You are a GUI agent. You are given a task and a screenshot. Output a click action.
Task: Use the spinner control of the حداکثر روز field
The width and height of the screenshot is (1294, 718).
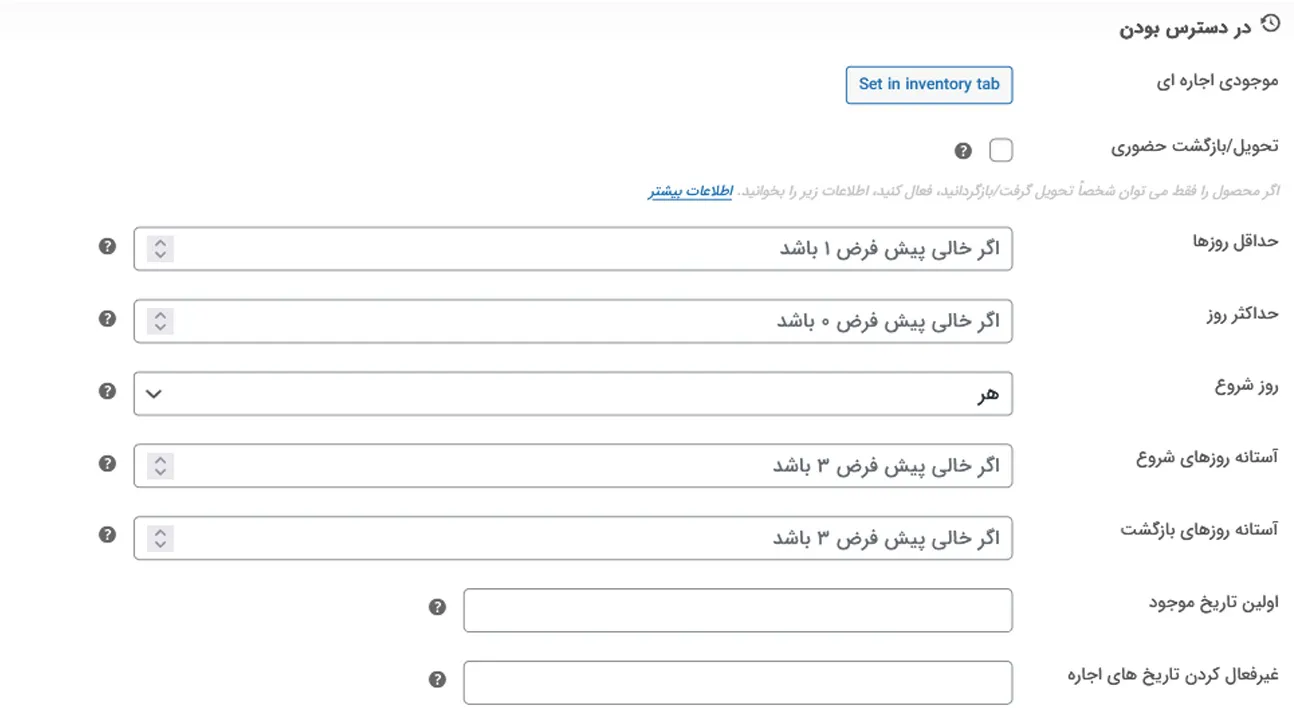(x=160, y=321)
